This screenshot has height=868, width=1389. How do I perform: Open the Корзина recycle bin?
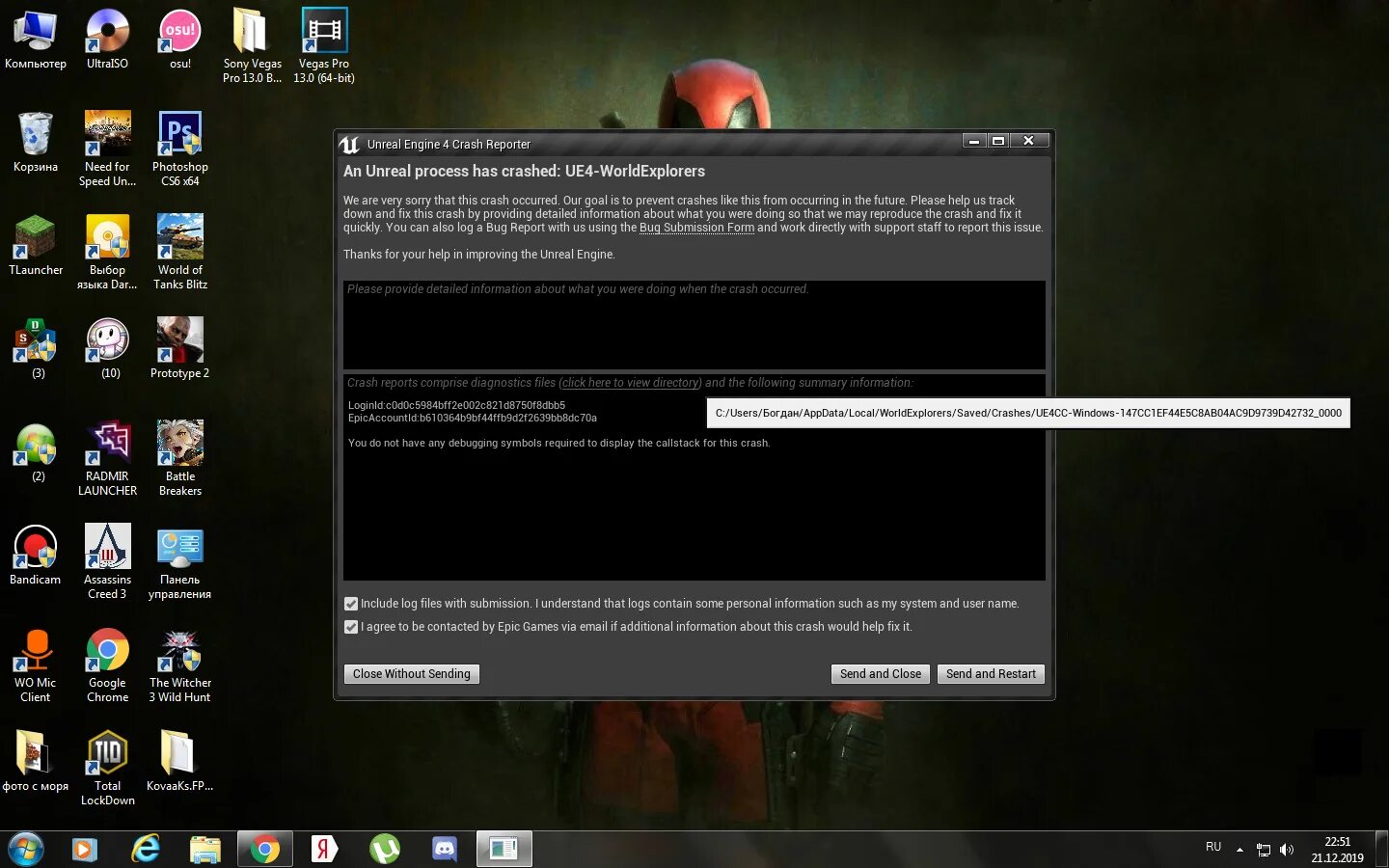tap(35, 142)
